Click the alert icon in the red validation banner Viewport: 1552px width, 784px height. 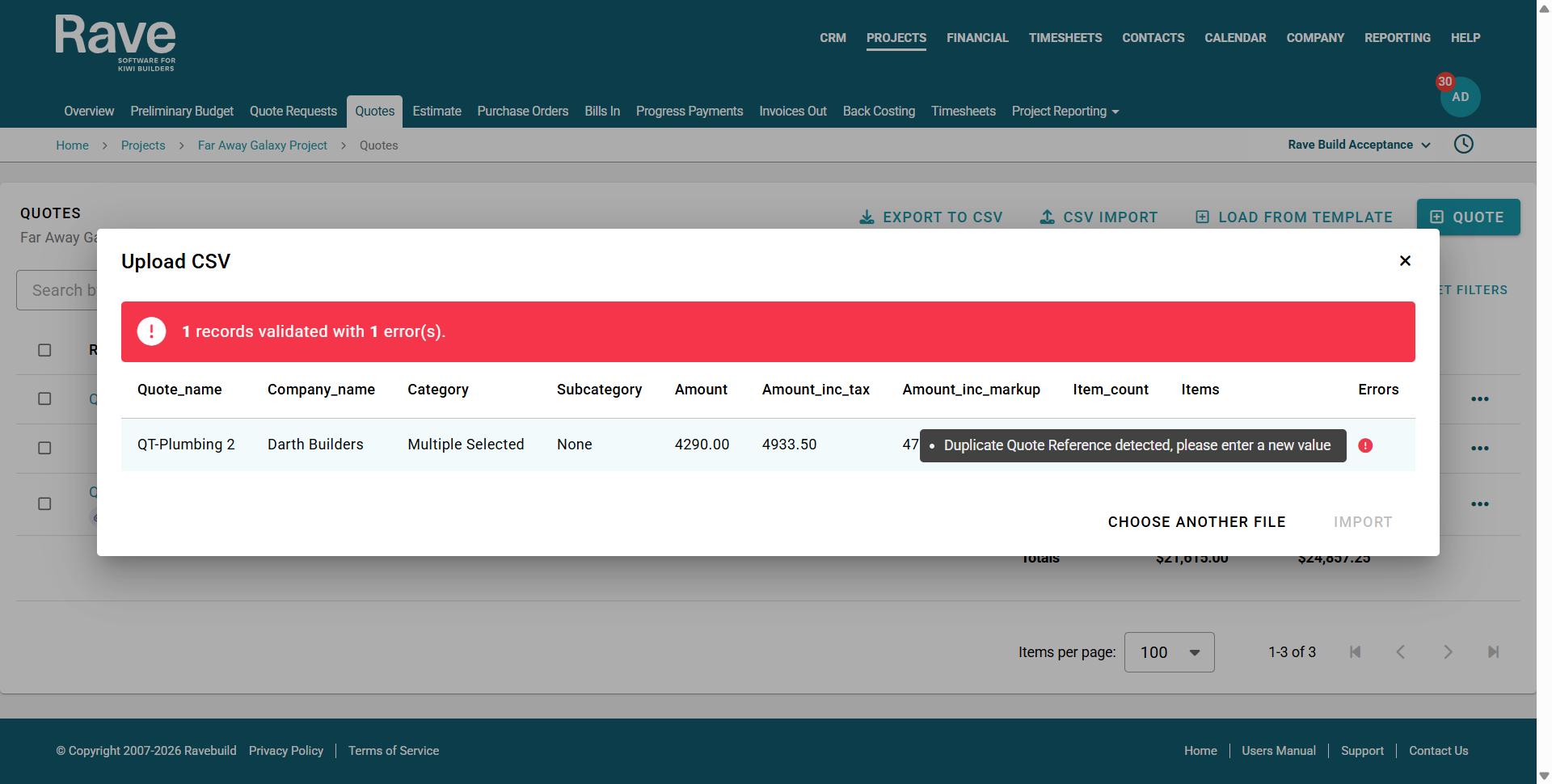[151, 331]
